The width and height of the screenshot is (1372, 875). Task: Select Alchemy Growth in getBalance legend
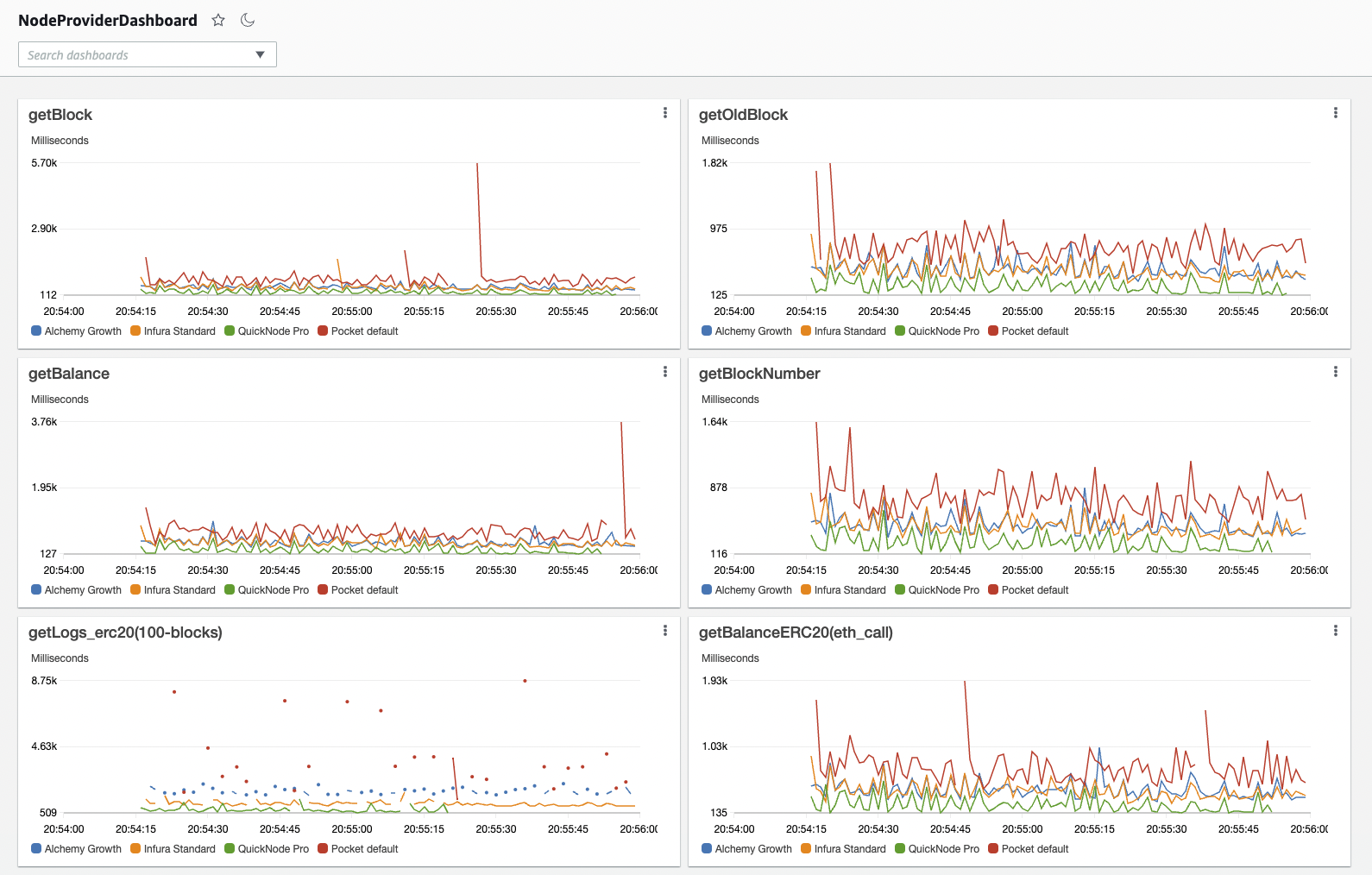pos(76,590)
